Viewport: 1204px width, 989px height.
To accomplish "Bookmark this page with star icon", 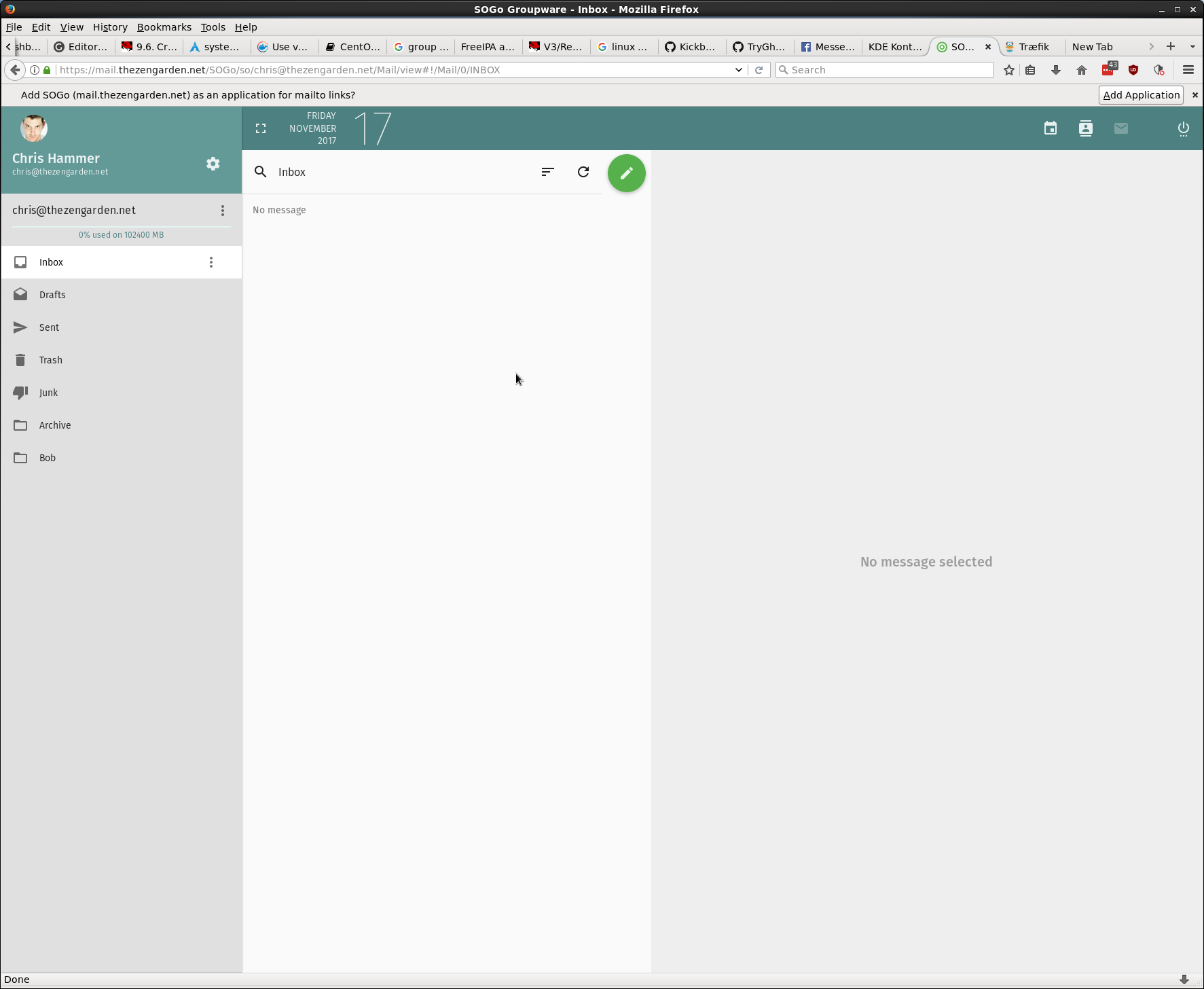I will click(1009, 69).
